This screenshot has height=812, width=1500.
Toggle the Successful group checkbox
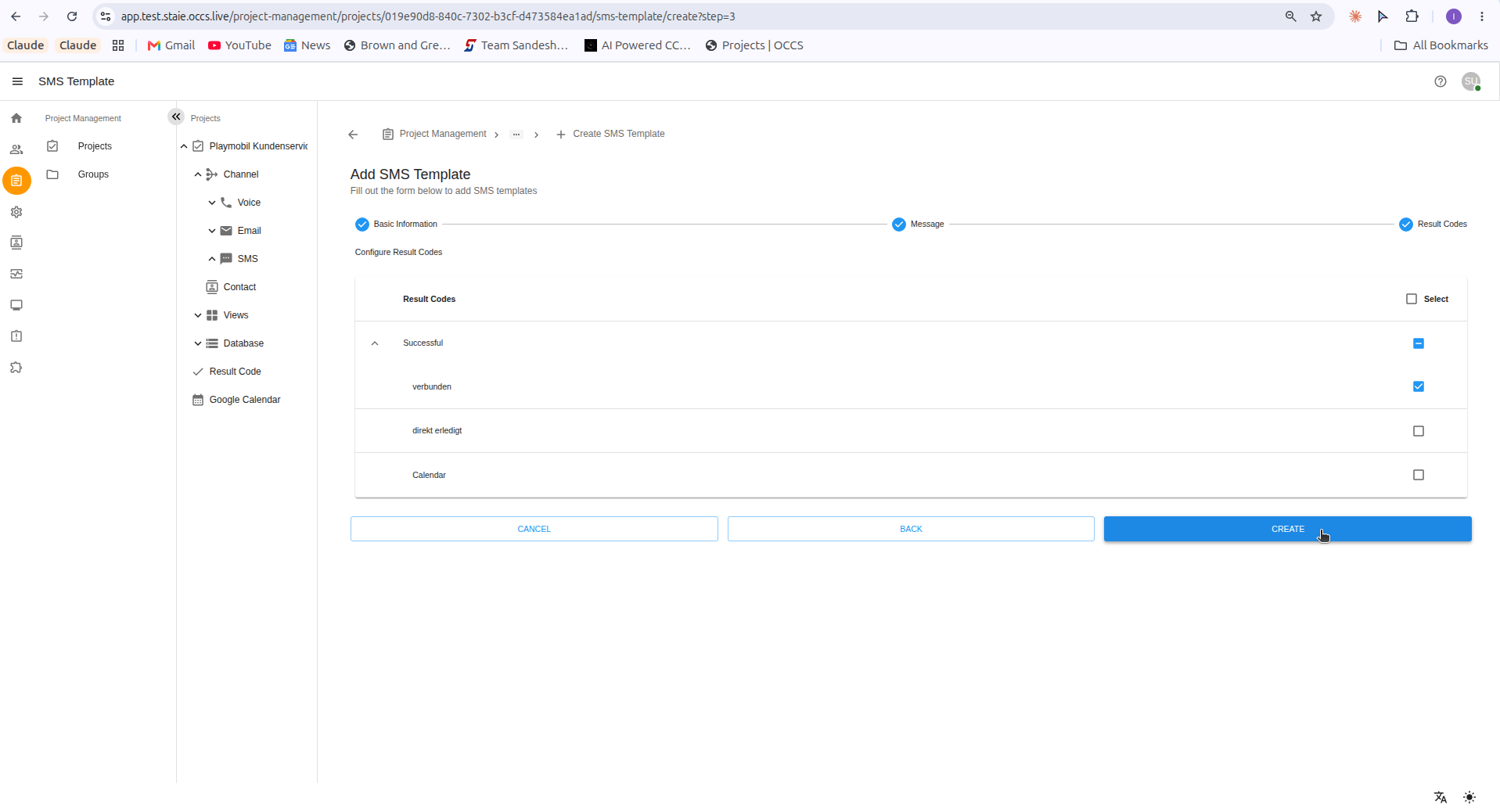click(1419, 343)
